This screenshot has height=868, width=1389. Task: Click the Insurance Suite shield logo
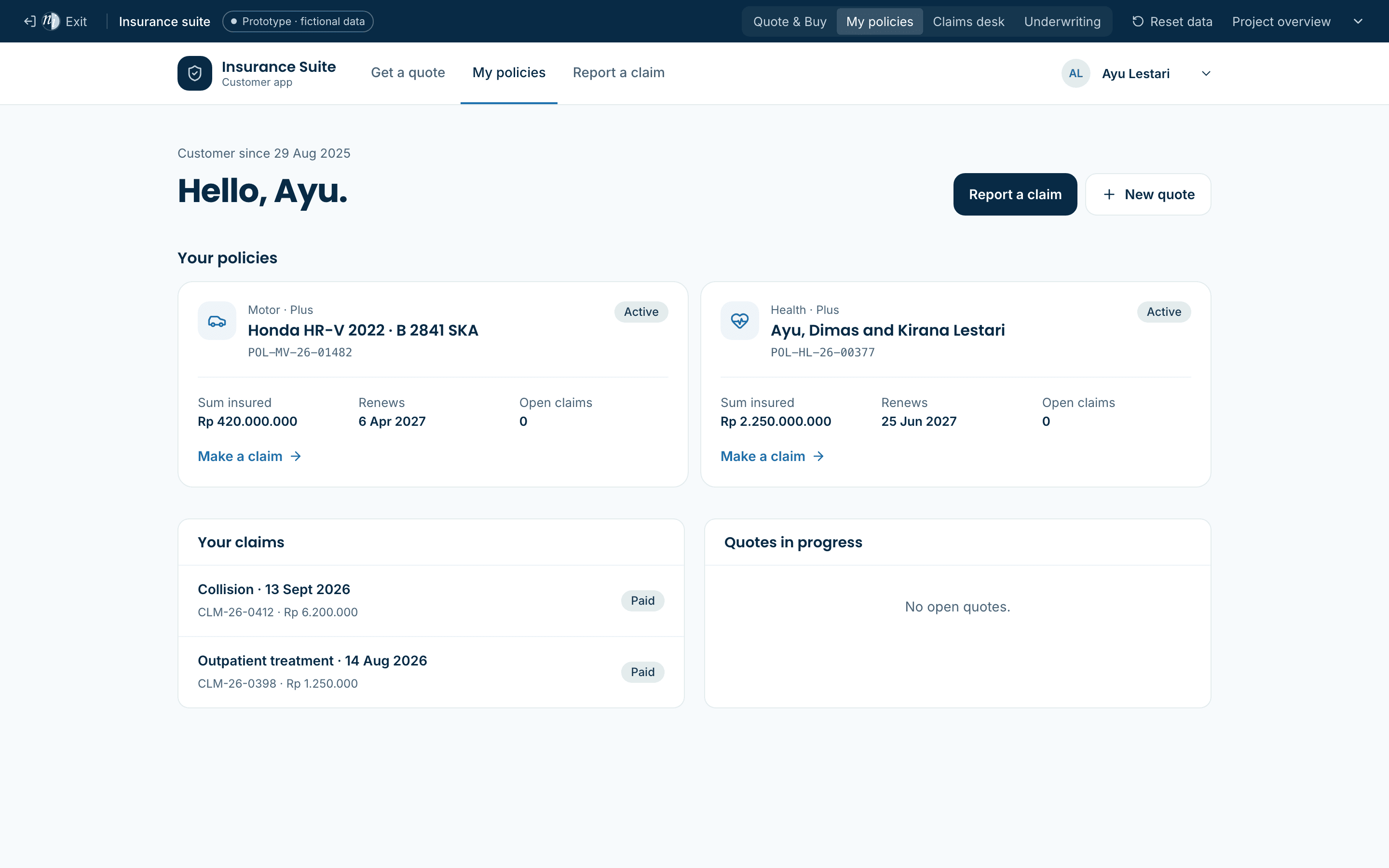click(194, 73)
